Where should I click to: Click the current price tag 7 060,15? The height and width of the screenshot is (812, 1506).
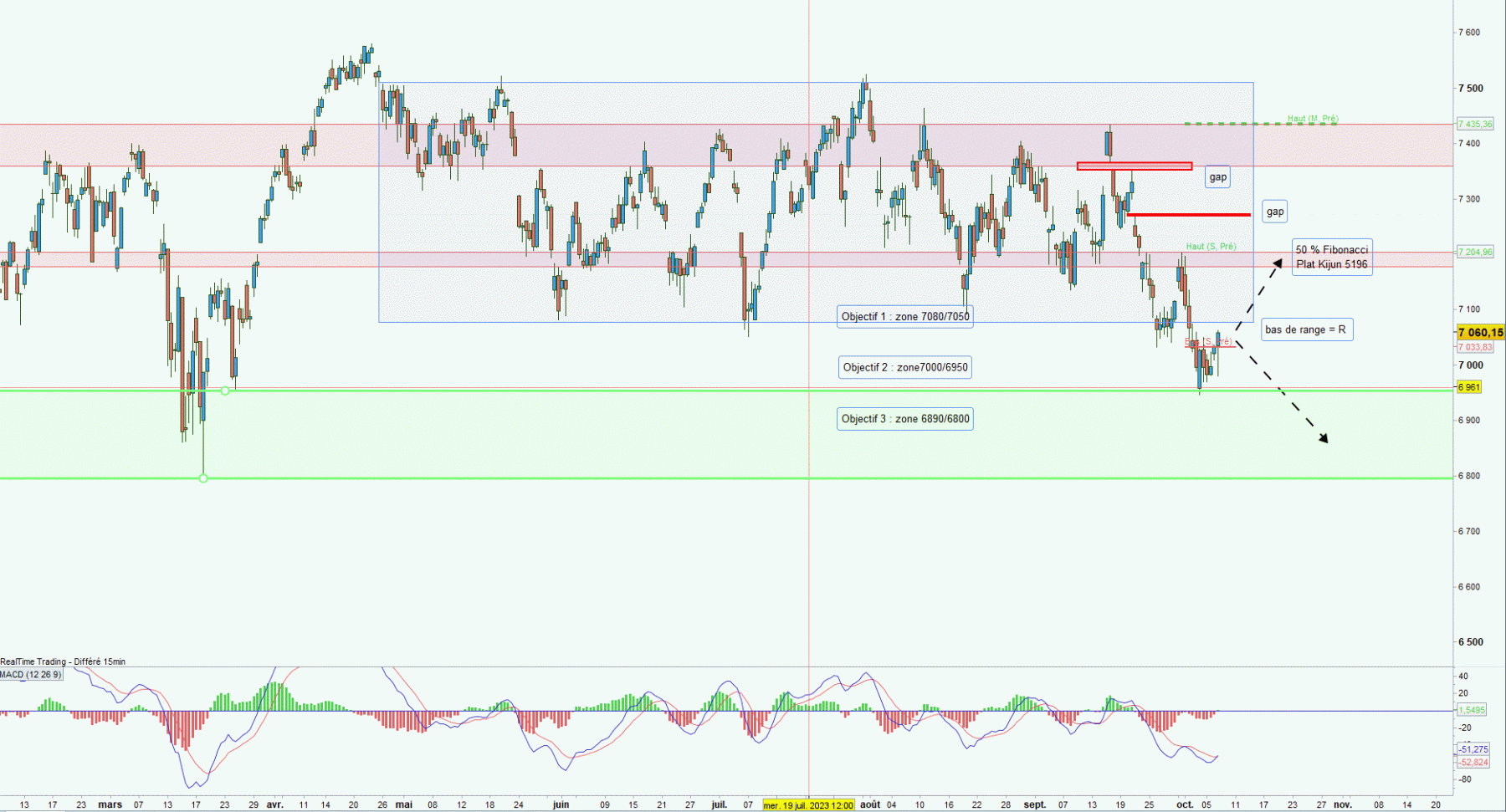point(1479,333)
